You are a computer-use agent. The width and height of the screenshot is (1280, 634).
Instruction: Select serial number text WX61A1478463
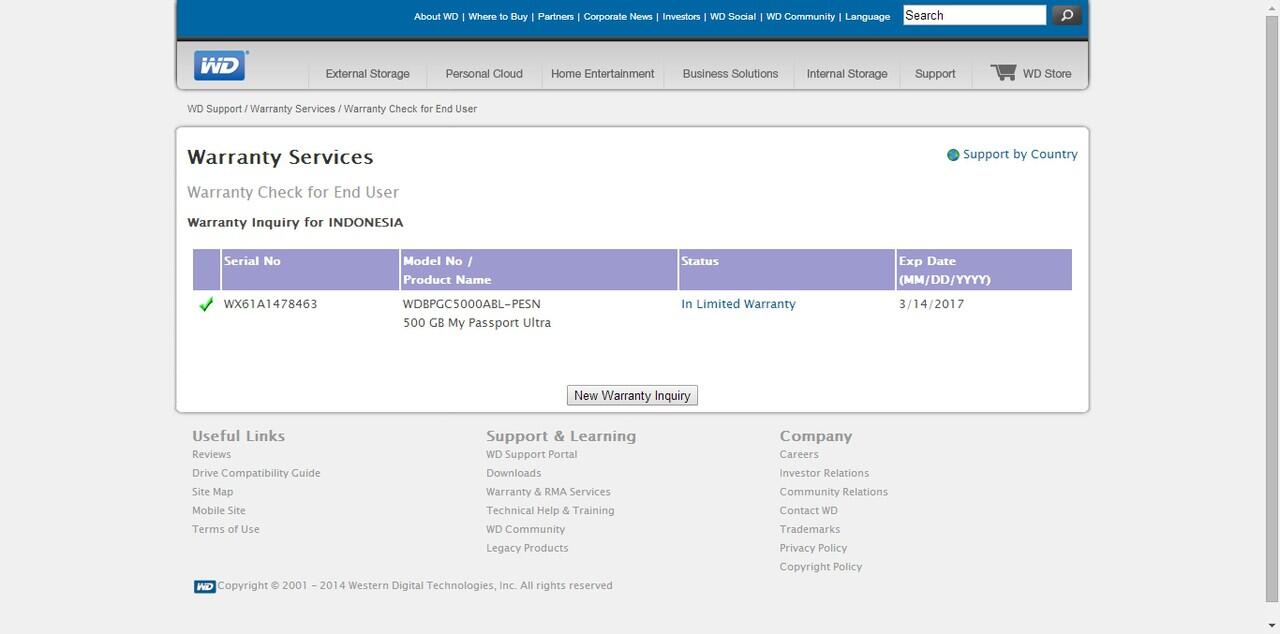coord(270,304)
